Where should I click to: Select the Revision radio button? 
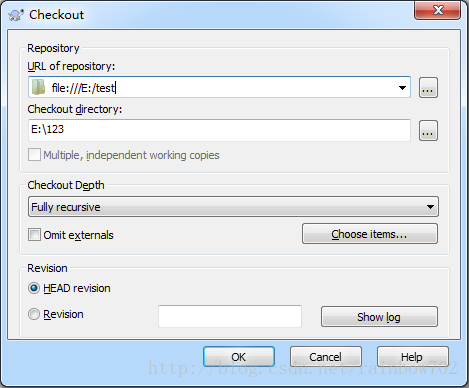[x=34, y=314]
